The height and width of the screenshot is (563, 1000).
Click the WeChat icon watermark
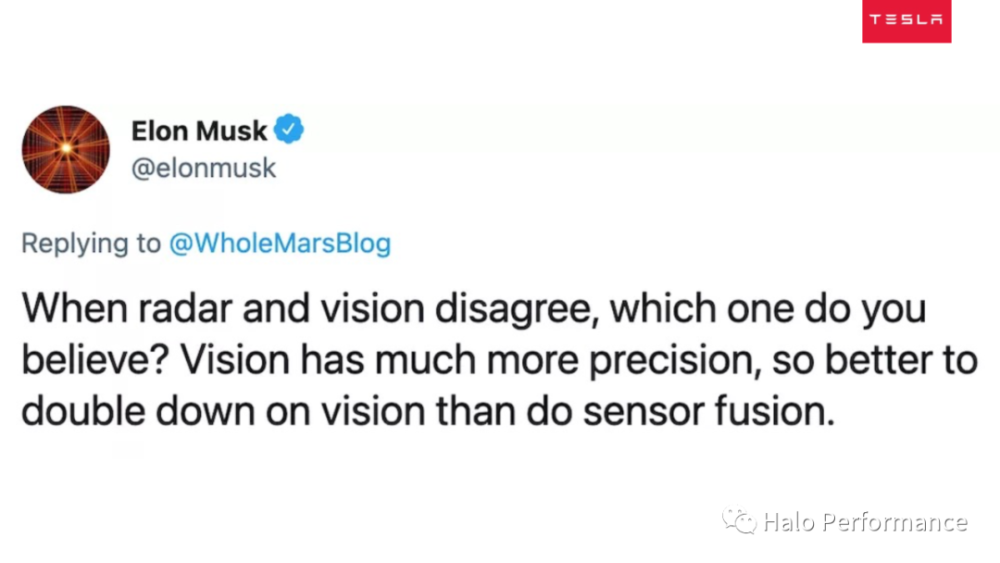tap(739, 521)
